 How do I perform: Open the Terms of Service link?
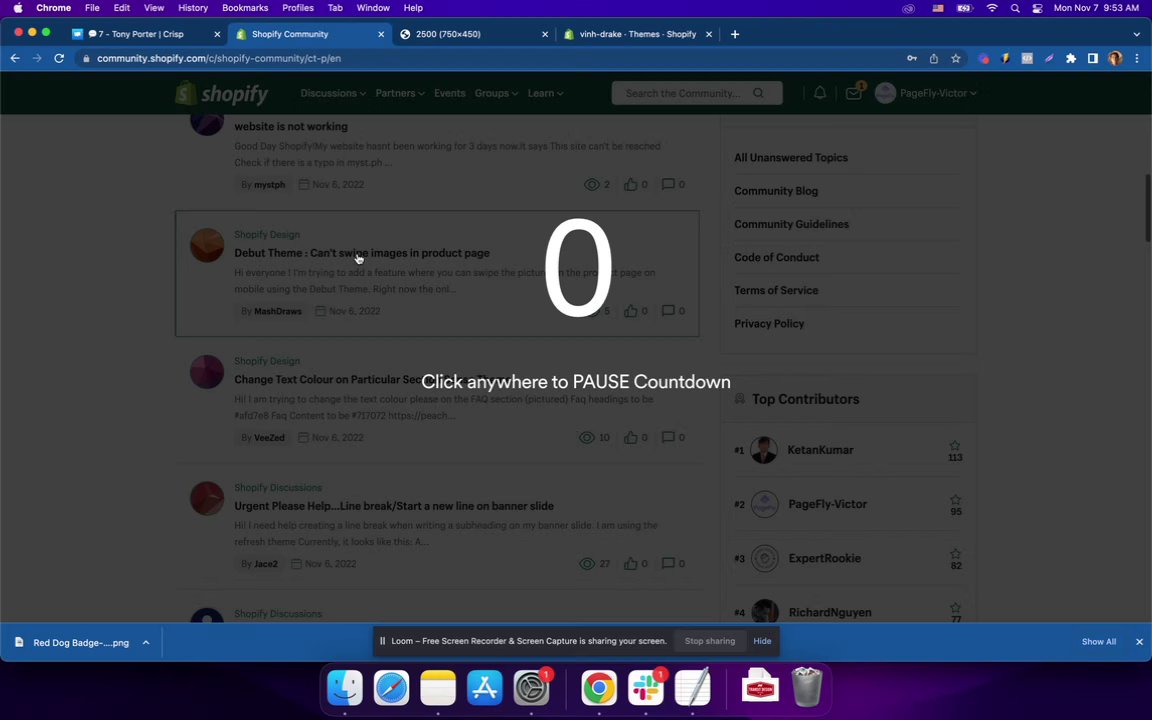coord(776,290)
